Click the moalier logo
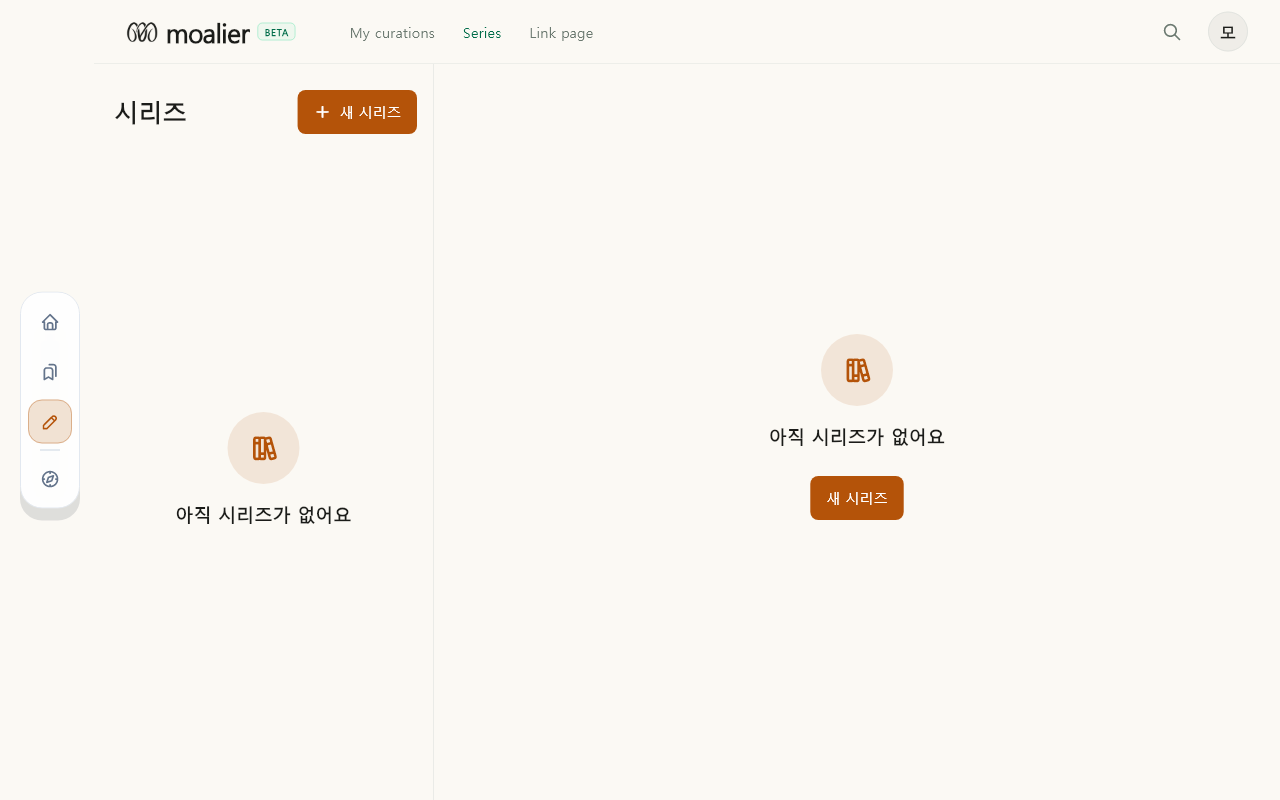The width and height of the screenshot is (1280, 800). pyautogui.click(x=188, y=33)
